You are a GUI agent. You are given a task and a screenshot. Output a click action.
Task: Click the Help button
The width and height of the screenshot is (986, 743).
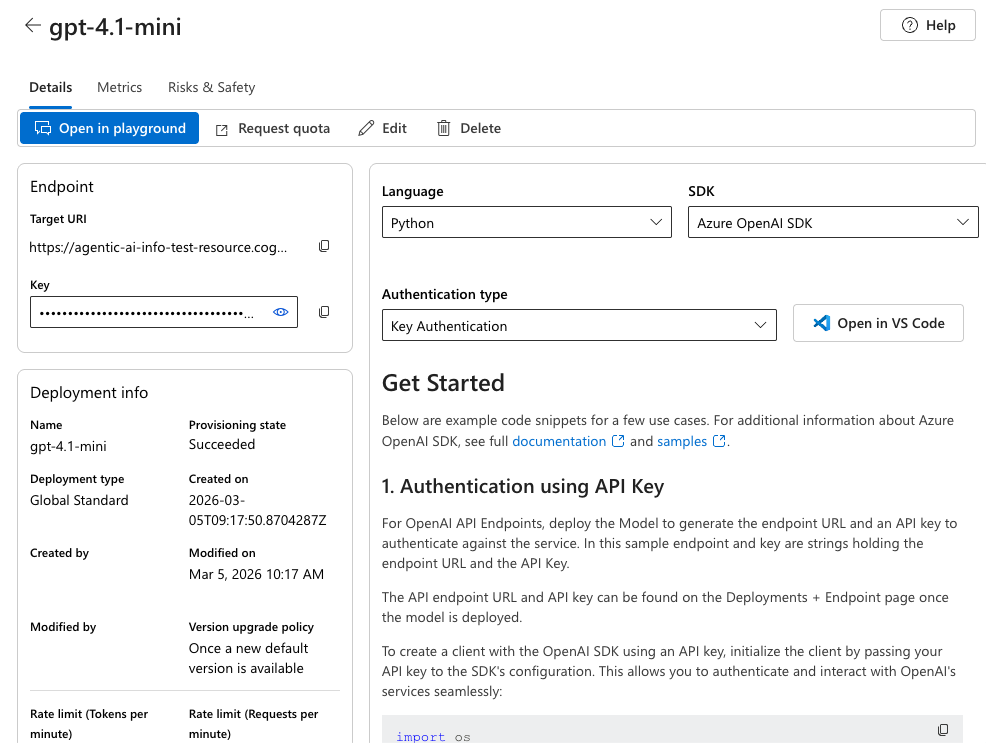coord(928,26)
